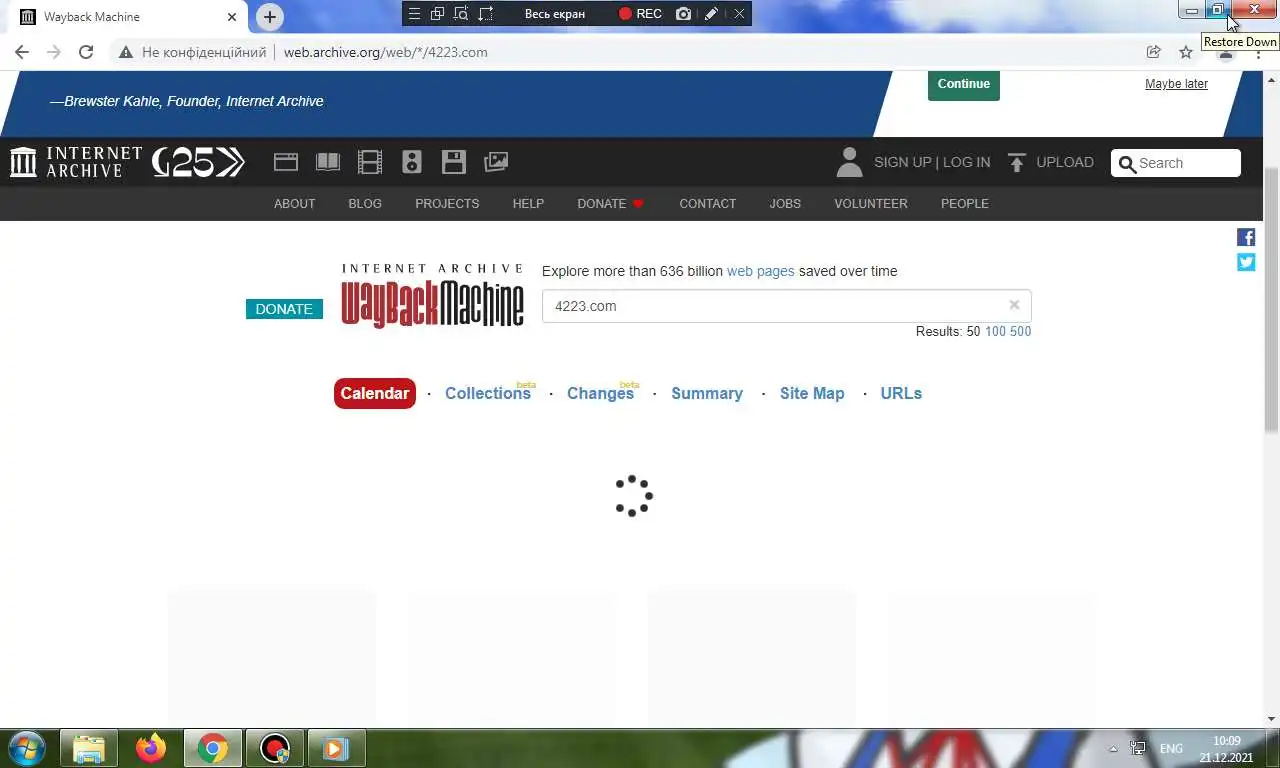Open the Windows Start menu
Viewport: 1280px width, 768px height.
pyautogui.click(x=26, y=748)
